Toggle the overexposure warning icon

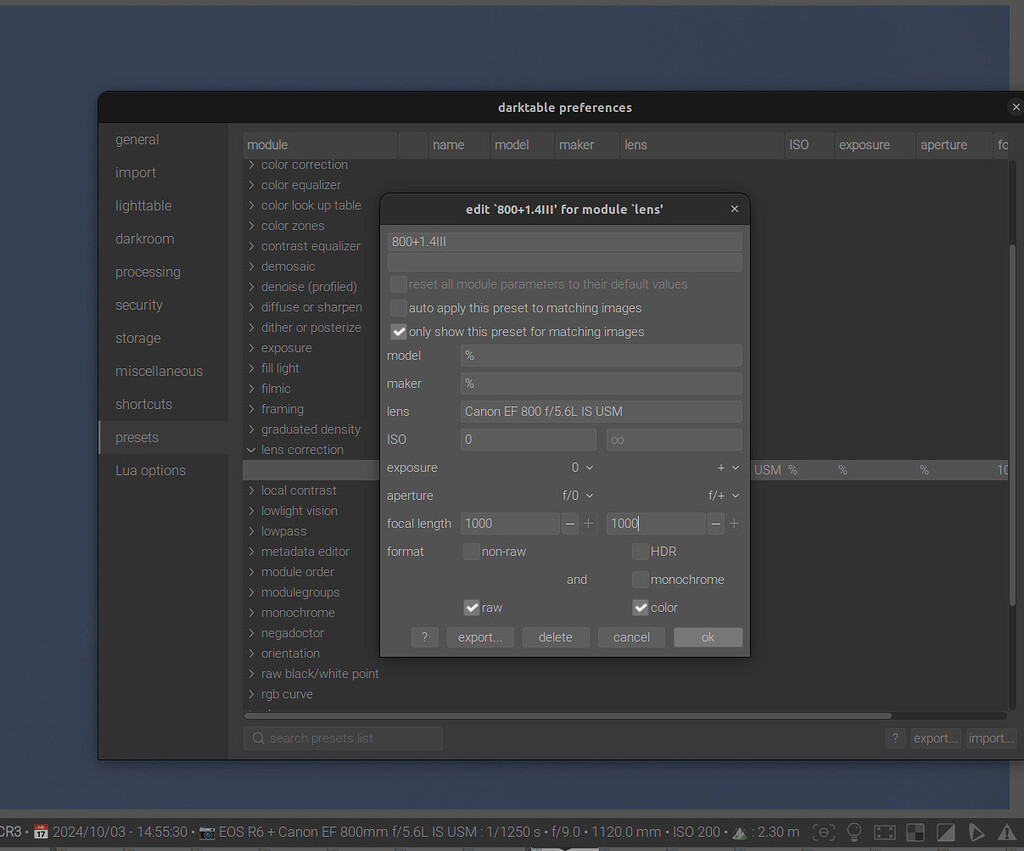pyautogui.click(x=884, y=832)
